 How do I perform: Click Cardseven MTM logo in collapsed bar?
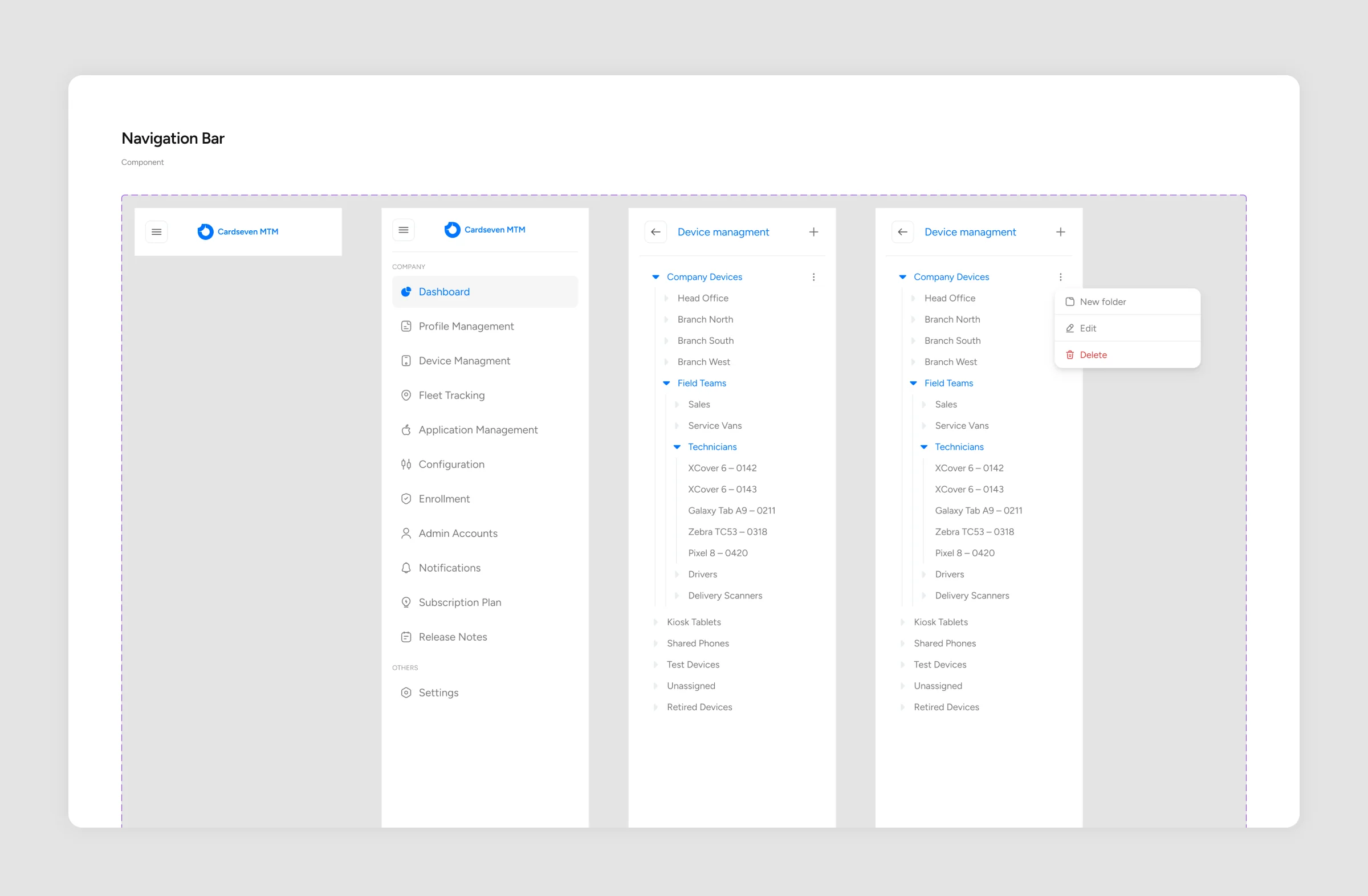point(238,231)
